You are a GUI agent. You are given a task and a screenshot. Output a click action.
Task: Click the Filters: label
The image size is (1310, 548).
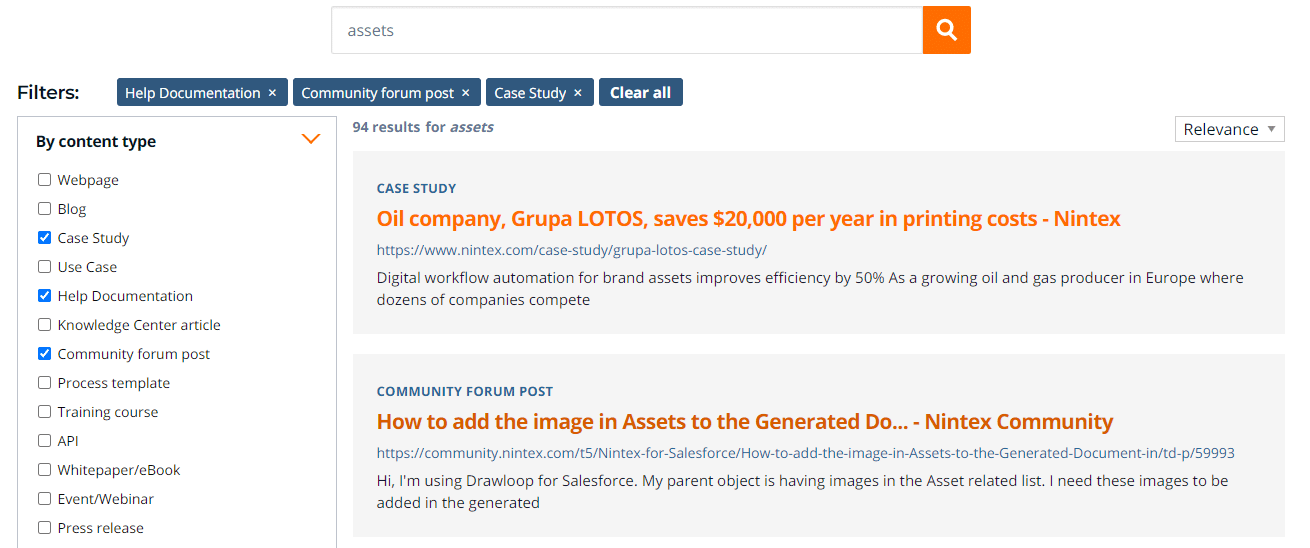point(48,93)
